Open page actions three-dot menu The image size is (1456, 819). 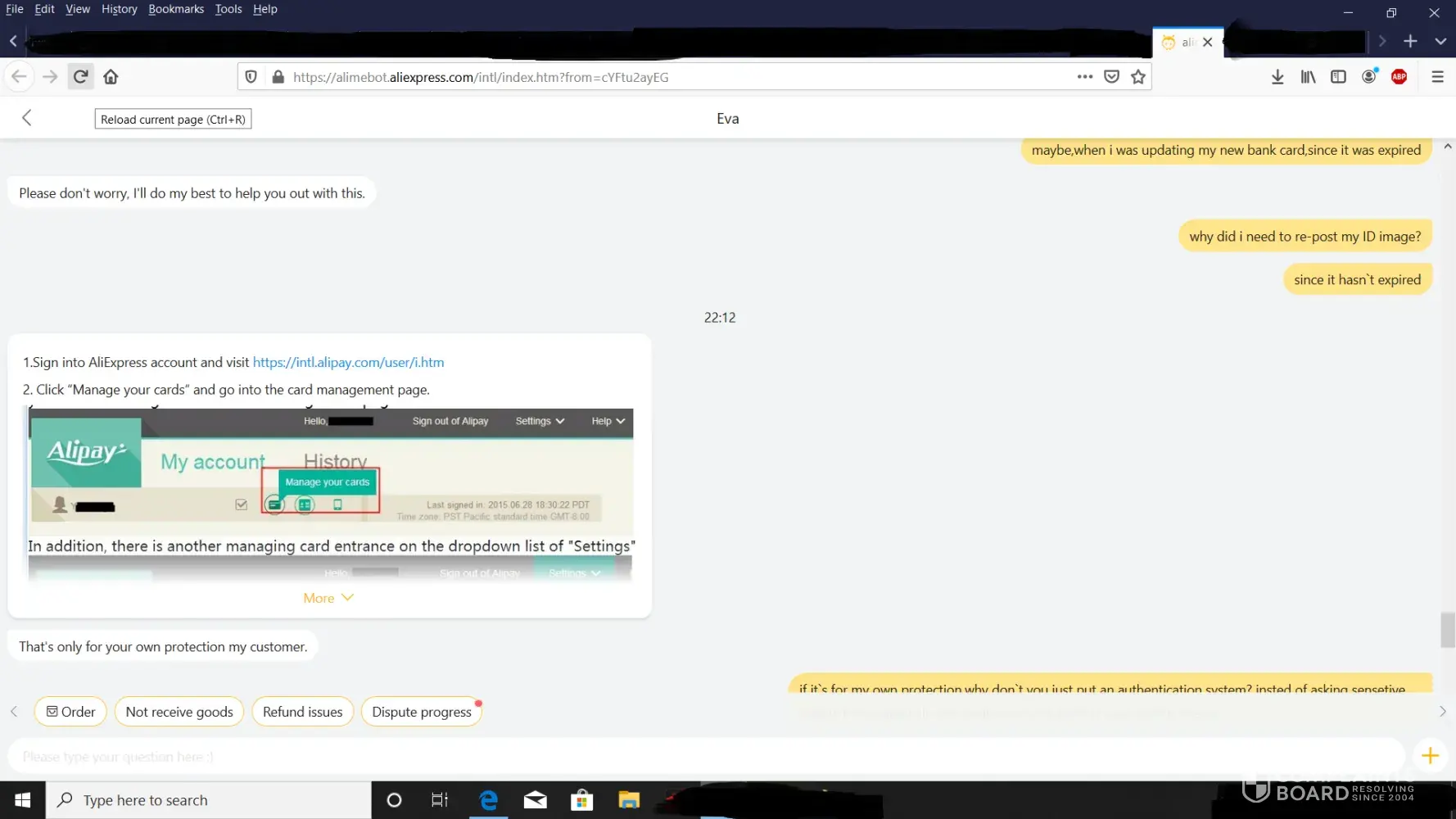coord(1085,77)
